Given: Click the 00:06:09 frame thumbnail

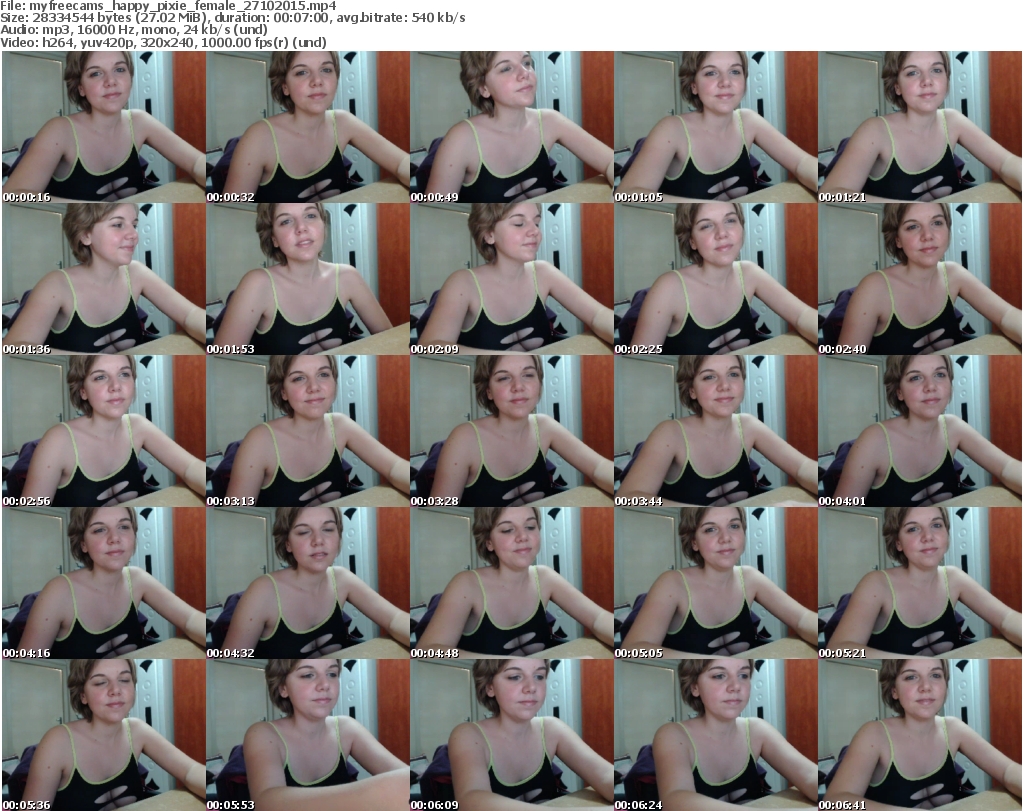Looking at the screenshot, I should pos(512,735).
